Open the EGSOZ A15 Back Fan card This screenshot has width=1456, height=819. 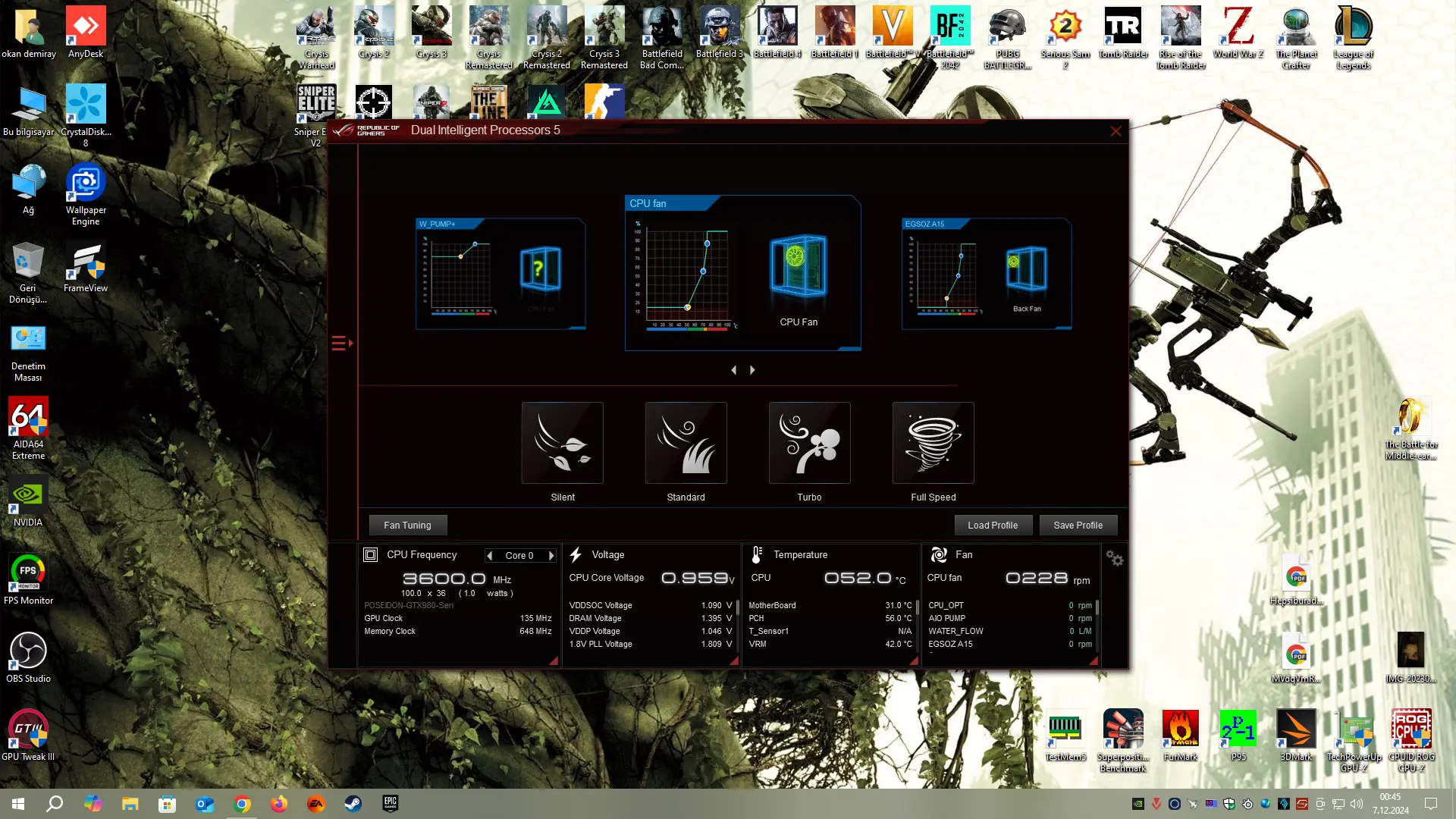click(x=987, y=274)
